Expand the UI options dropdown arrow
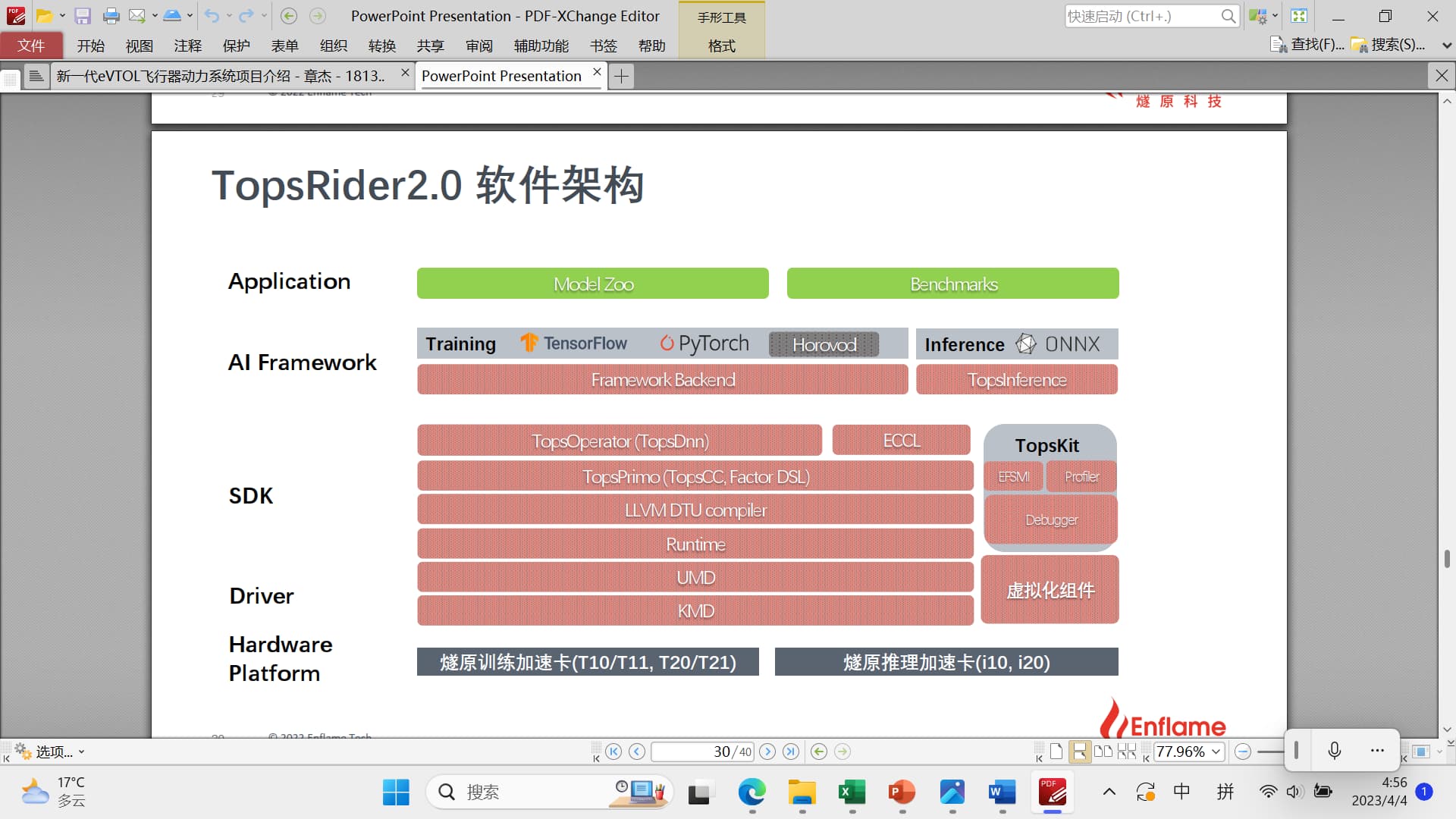The height and width of the screenshot is (819, 1456). (x=1275, y=16)
